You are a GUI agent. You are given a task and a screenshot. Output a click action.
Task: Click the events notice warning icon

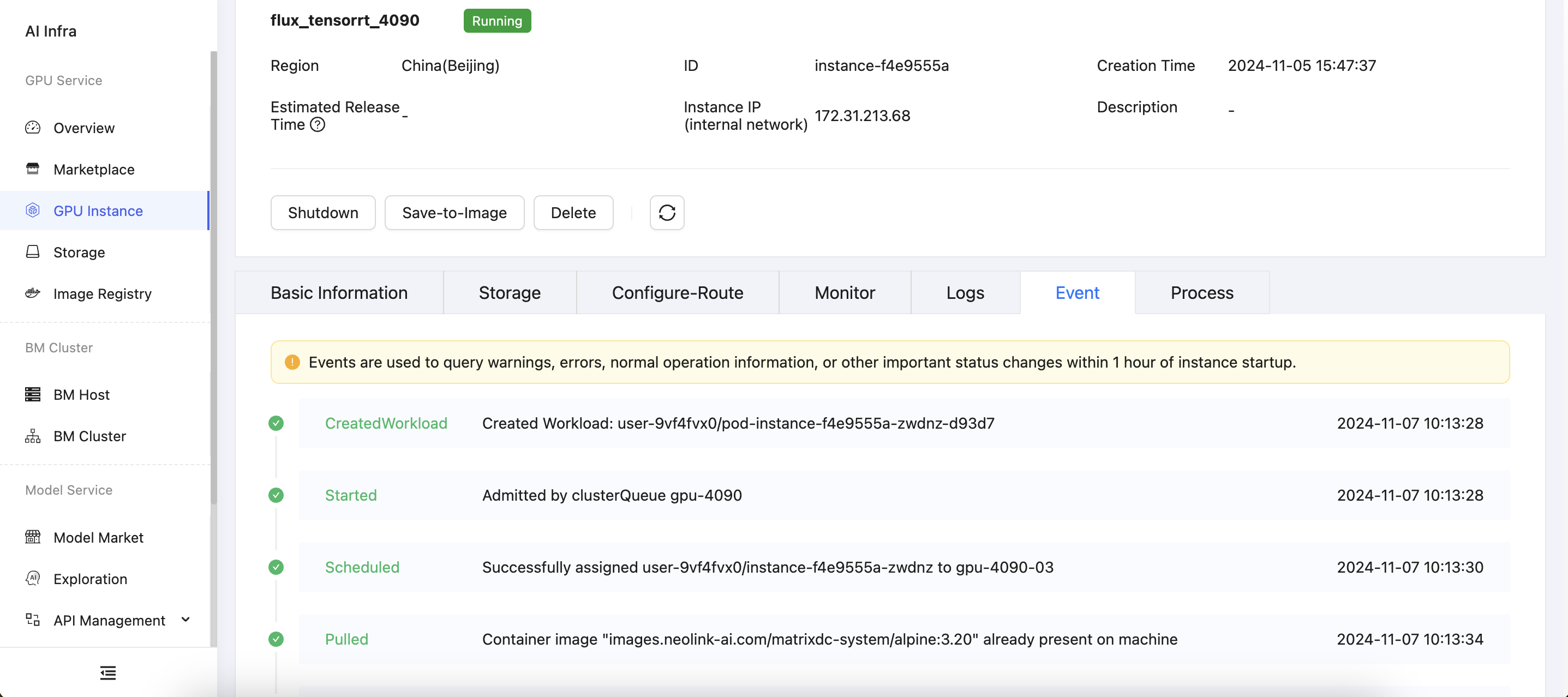tap(292, 362)
